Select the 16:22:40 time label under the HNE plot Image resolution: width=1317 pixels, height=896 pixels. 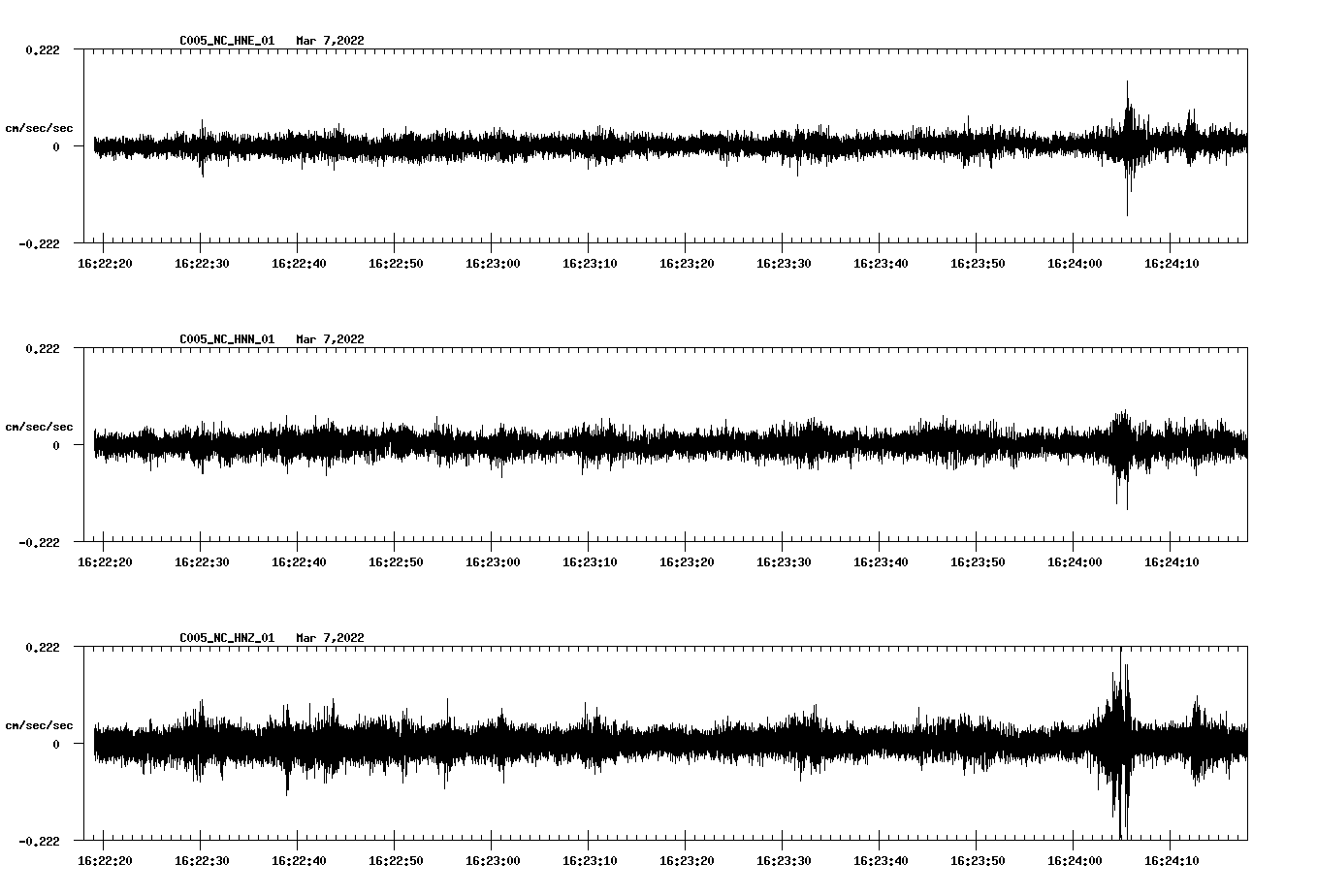click(299, 263)
